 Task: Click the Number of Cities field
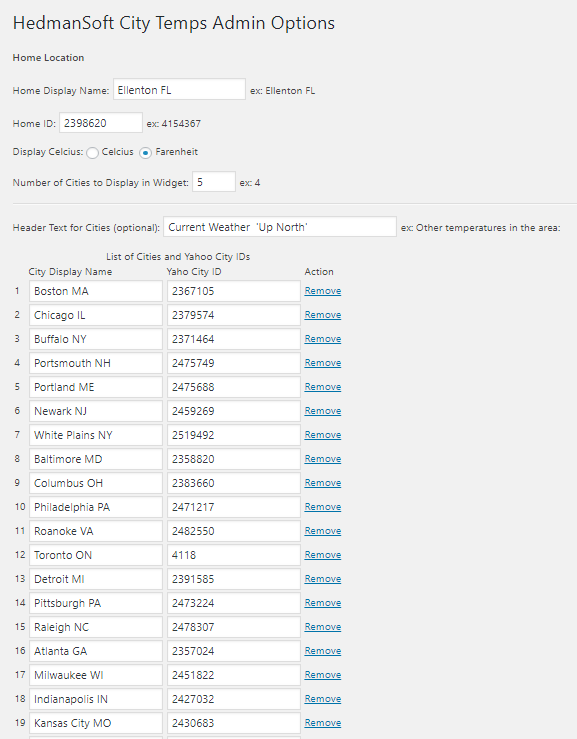click(214, 182)
